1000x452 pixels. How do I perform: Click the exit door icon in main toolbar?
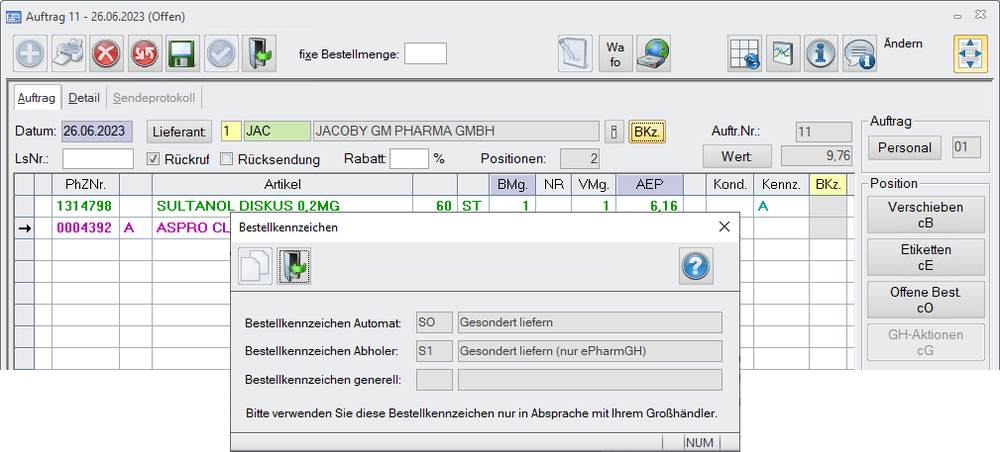tap(258, 54)
